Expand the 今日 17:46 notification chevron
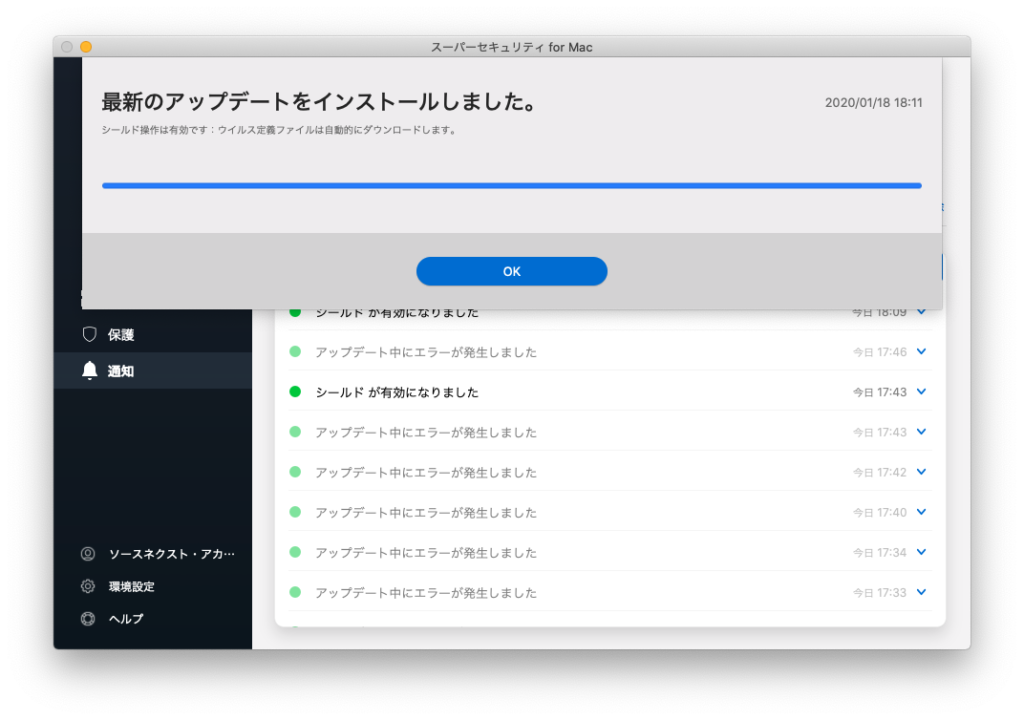 pos(921,352)
